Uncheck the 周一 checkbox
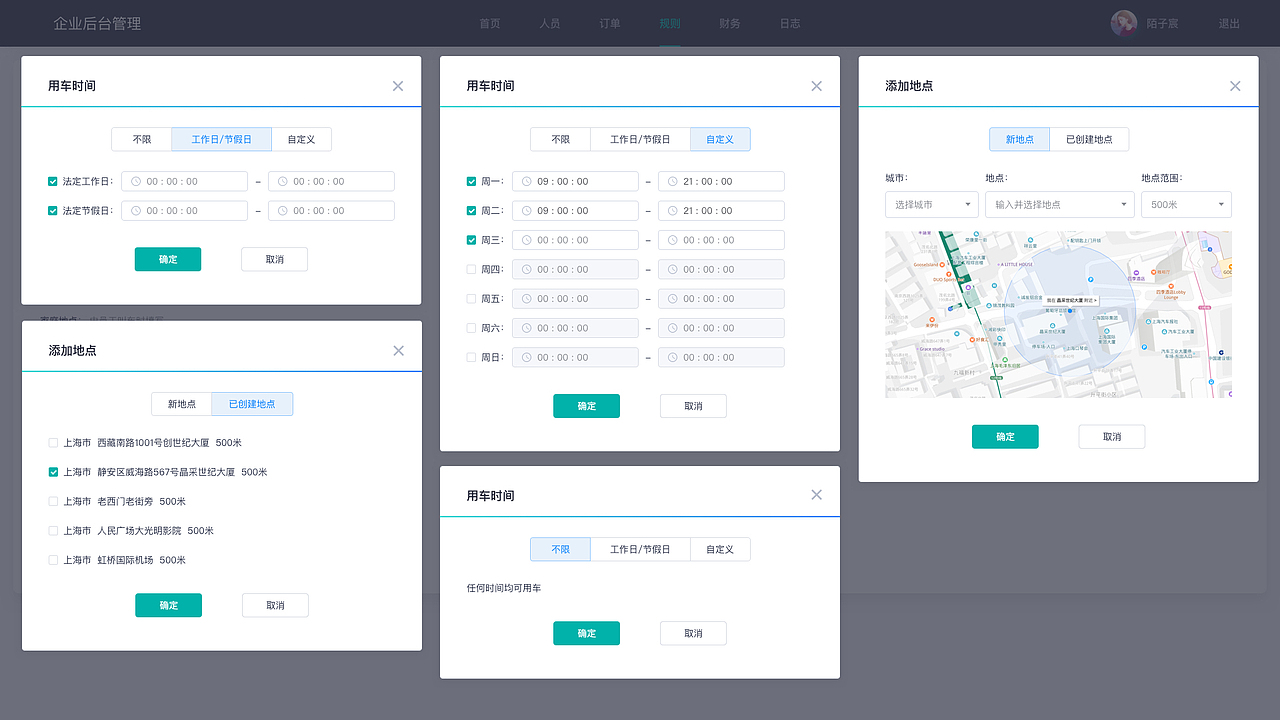Viewport: 1280px width, 720px height. [x=471, y=182]
